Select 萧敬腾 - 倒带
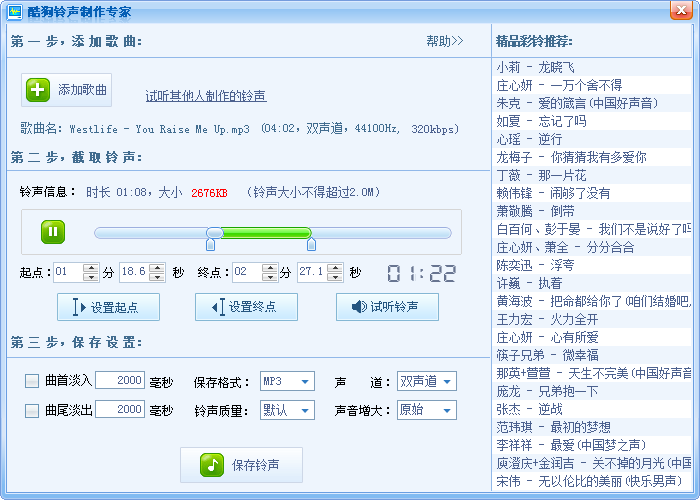Image resolution: width=700 pixels, height=500 pixels. point(592,211)
